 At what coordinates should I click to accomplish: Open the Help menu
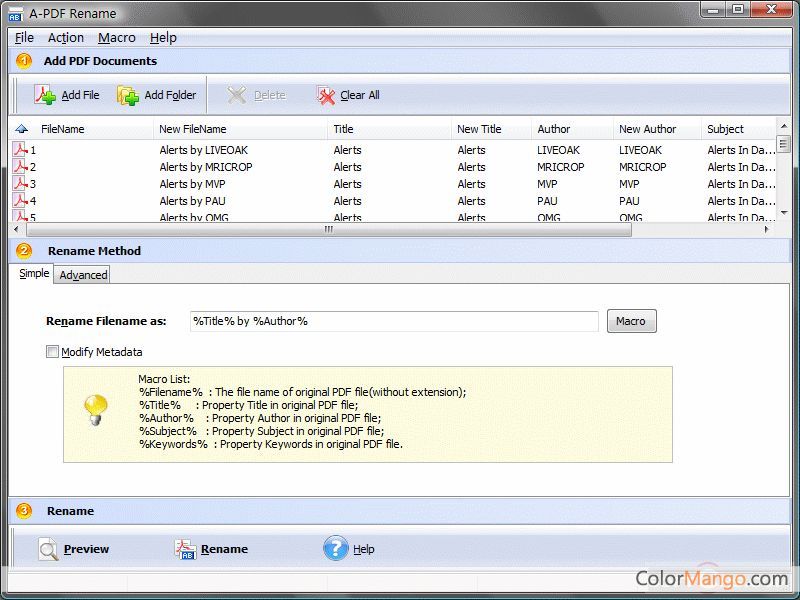click(x=163, y=38)
